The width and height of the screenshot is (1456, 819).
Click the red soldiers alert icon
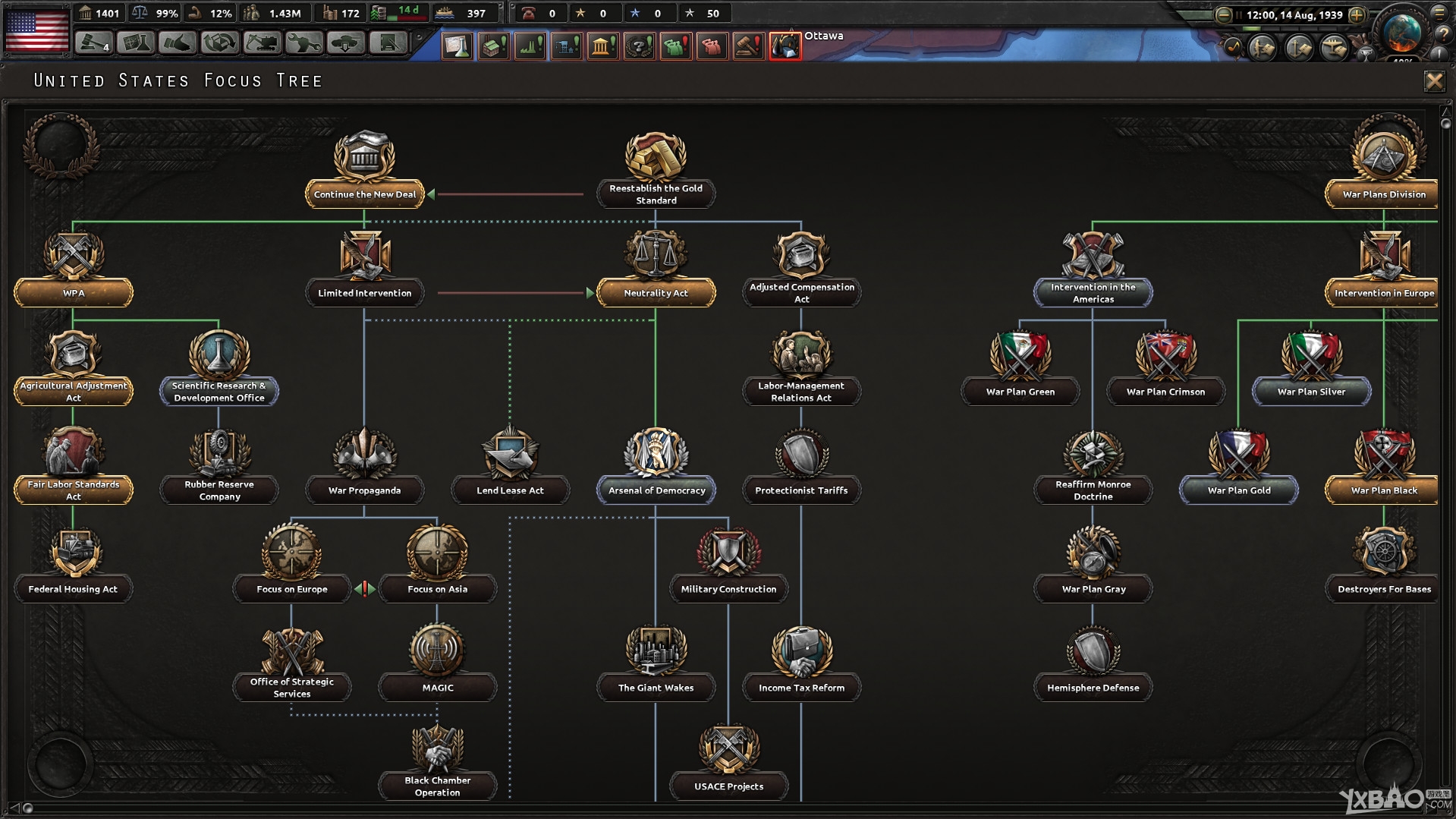pyautogui.click(x=712, y=46)
